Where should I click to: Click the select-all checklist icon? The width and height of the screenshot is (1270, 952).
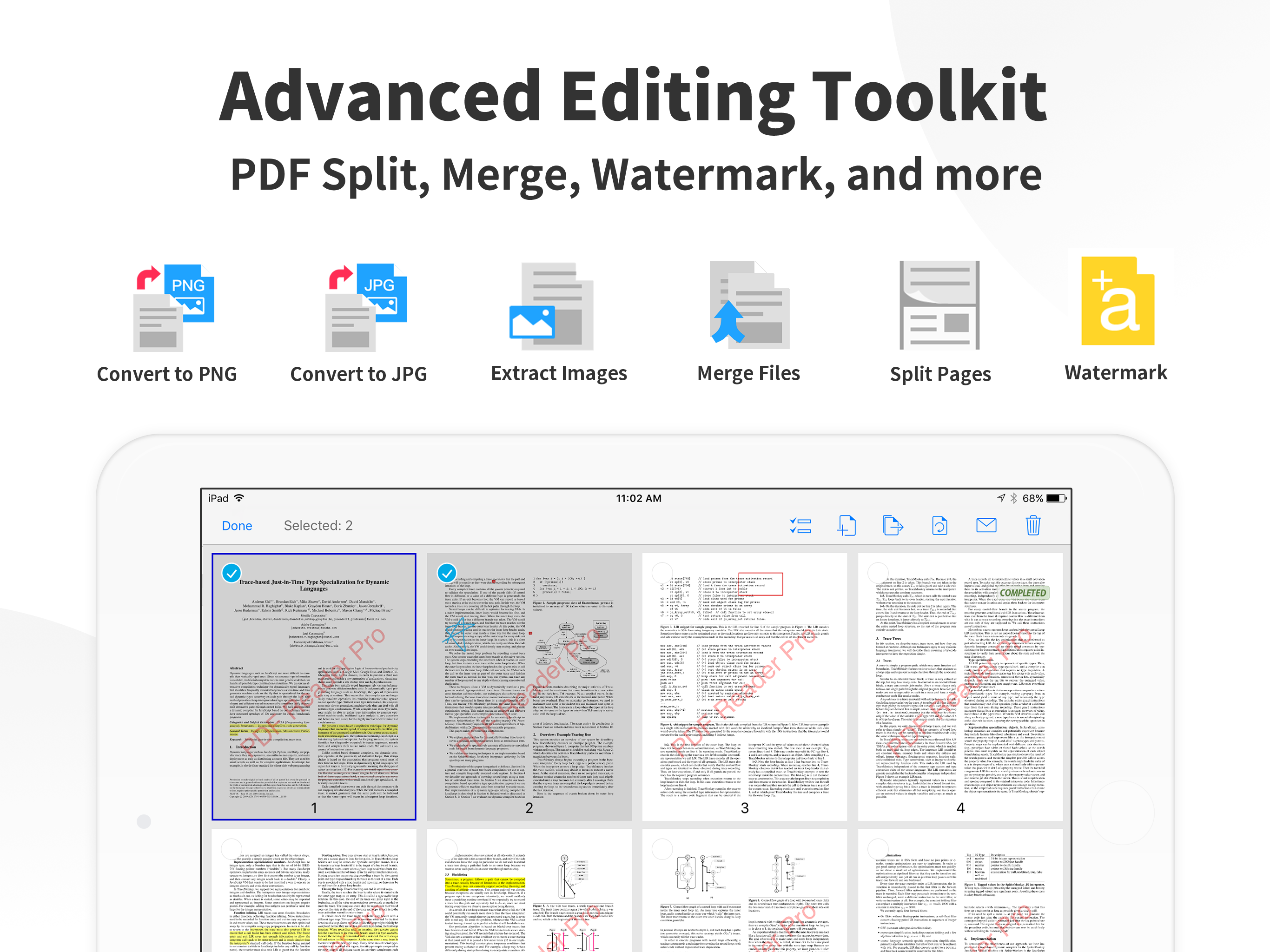(x=800, y=525)
